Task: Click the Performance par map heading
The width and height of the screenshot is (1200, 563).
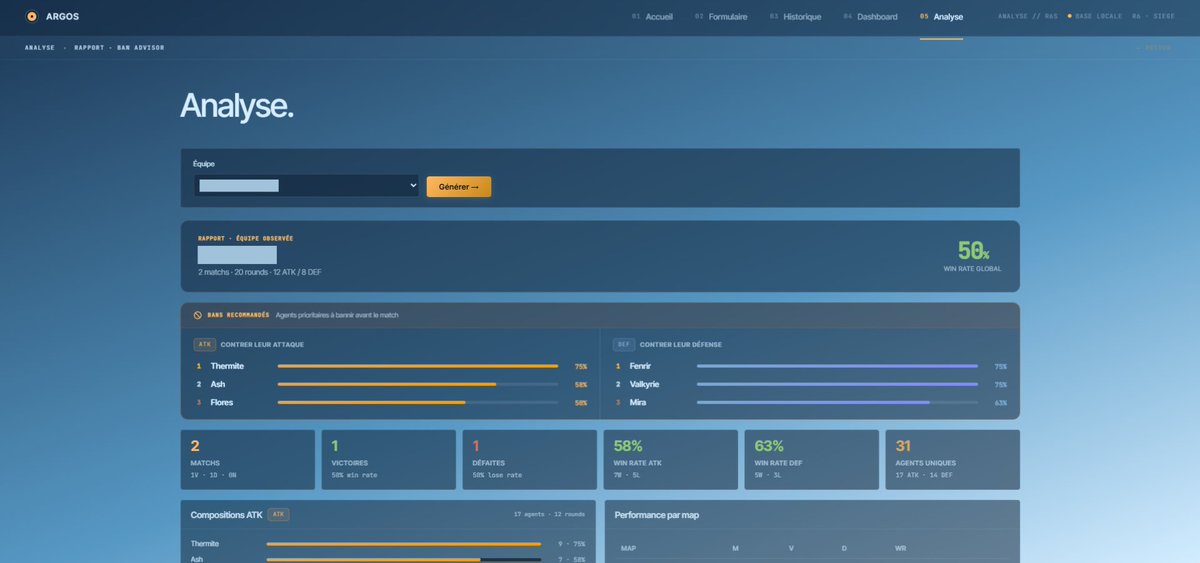Action: 656,514
